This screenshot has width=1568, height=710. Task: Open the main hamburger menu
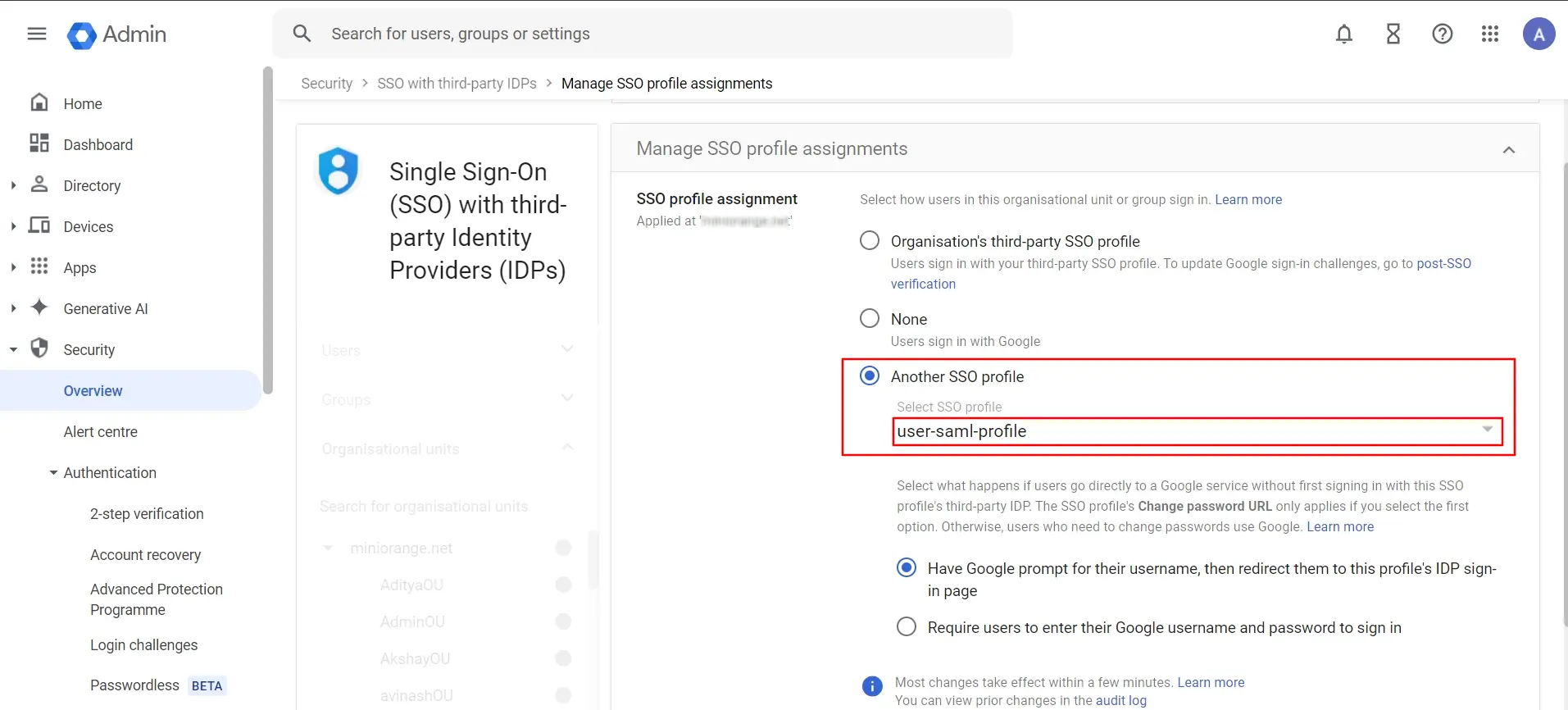coord(37,34)
